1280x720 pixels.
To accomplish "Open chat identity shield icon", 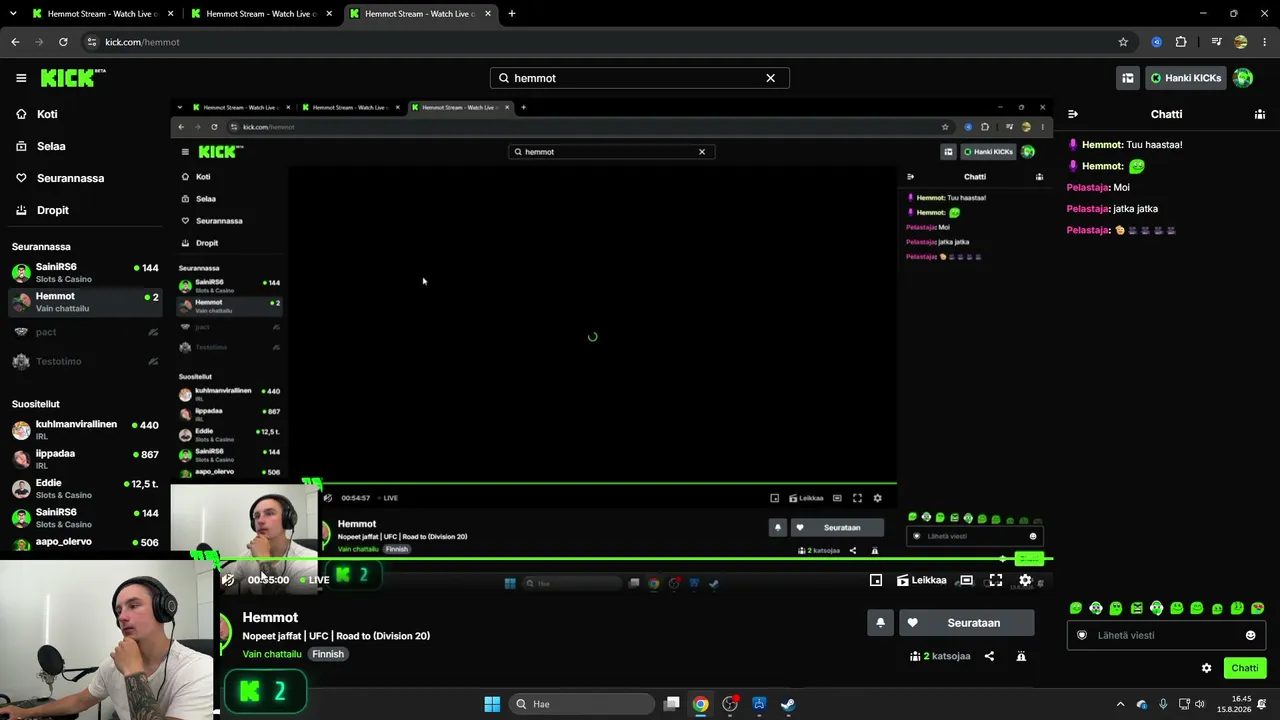I will (x=1081, y=635).
